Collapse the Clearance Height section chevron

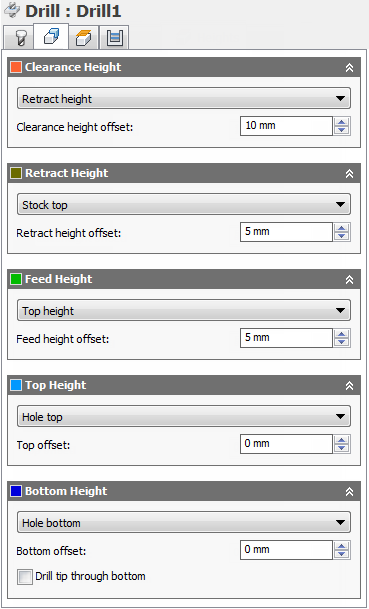[x=349, y=68]
